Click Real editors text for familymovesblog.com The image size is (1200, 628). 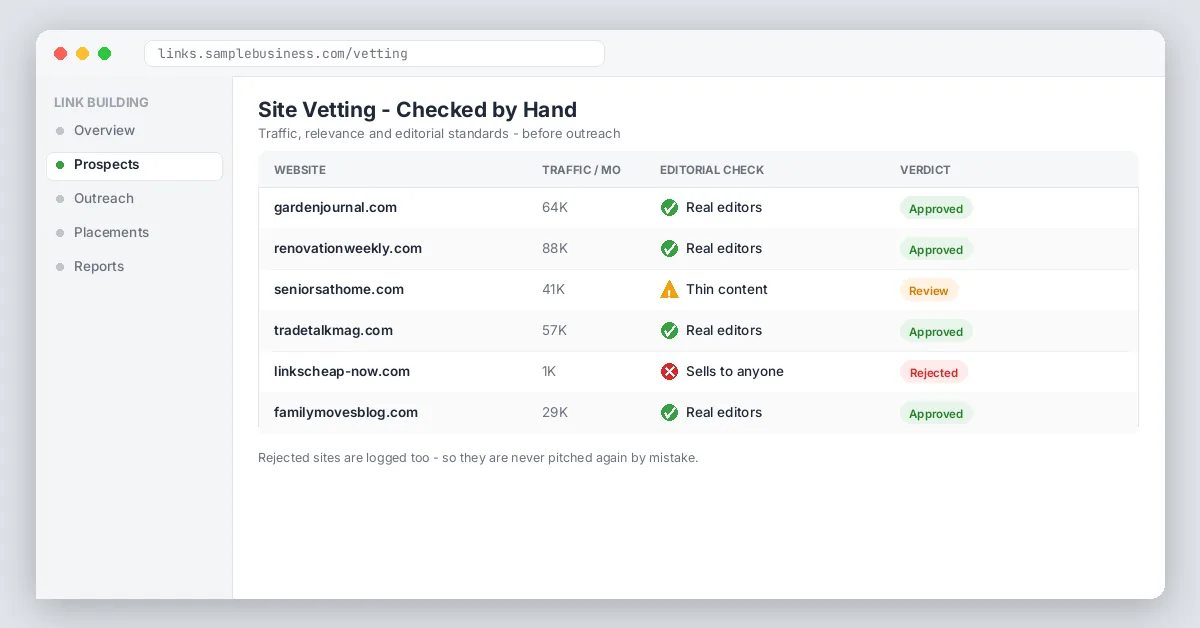724,413
